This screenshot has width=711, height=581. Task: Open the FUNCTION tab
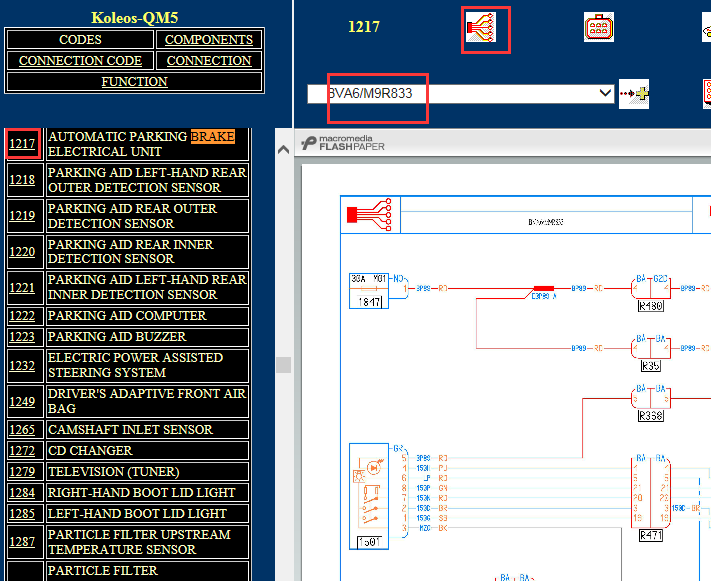134,82
